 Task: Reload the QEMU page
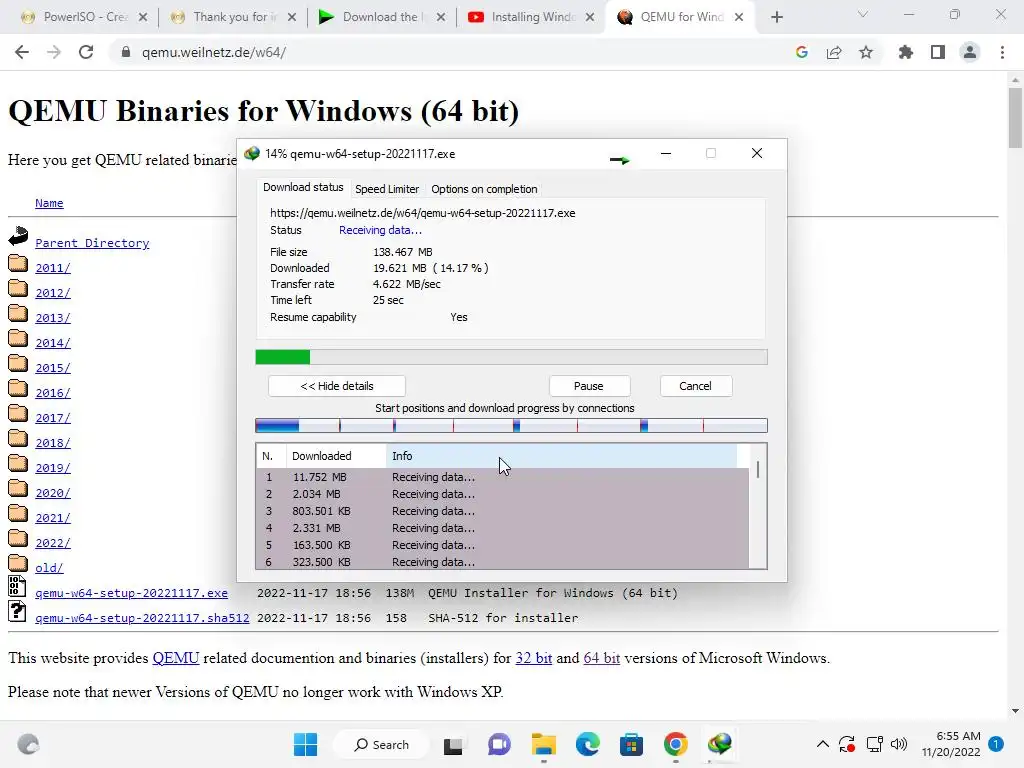tap(86, 52)
